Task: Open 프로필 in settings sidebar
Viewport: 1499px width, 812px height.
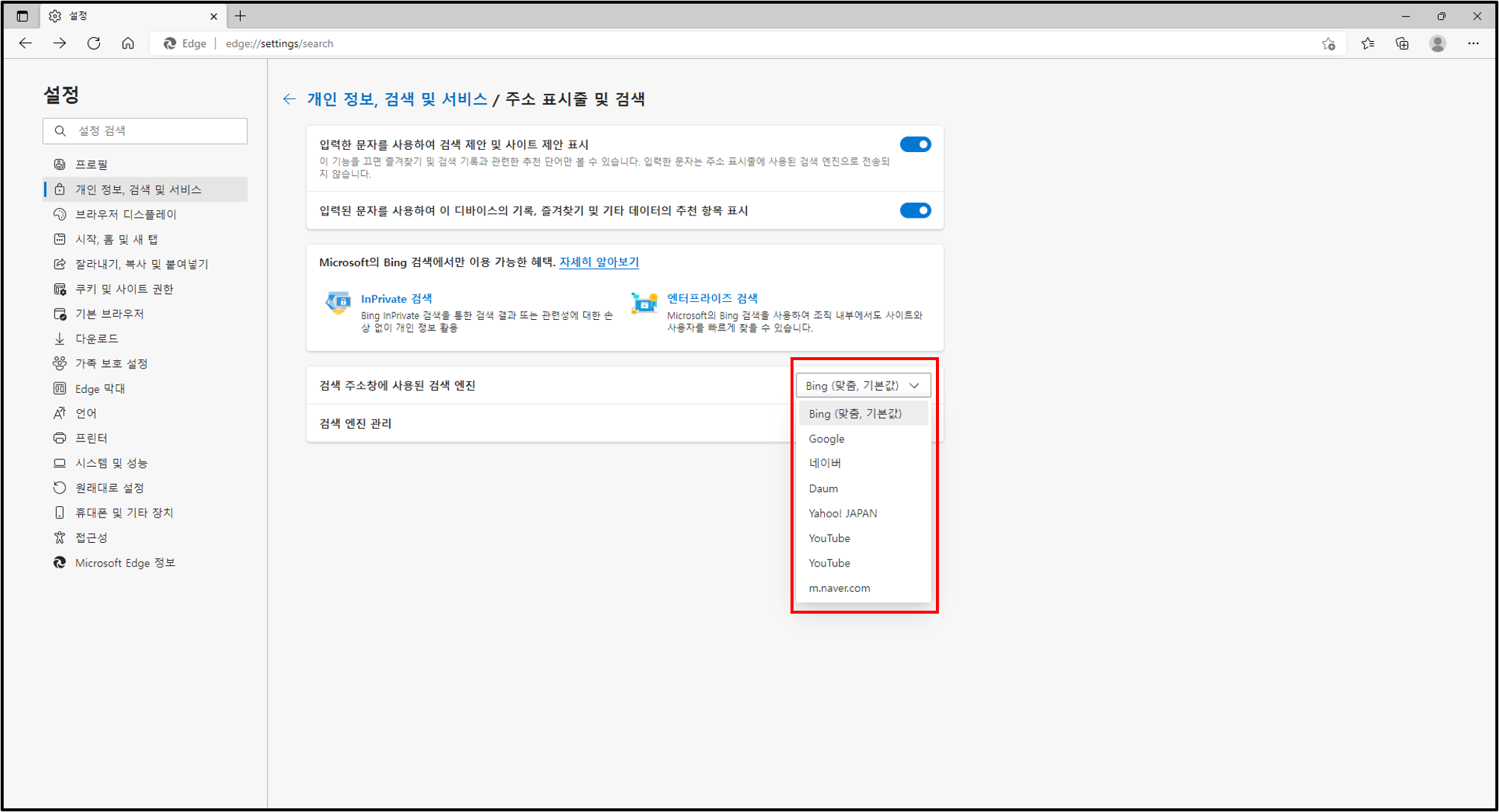Action: (x=145, y=164)
